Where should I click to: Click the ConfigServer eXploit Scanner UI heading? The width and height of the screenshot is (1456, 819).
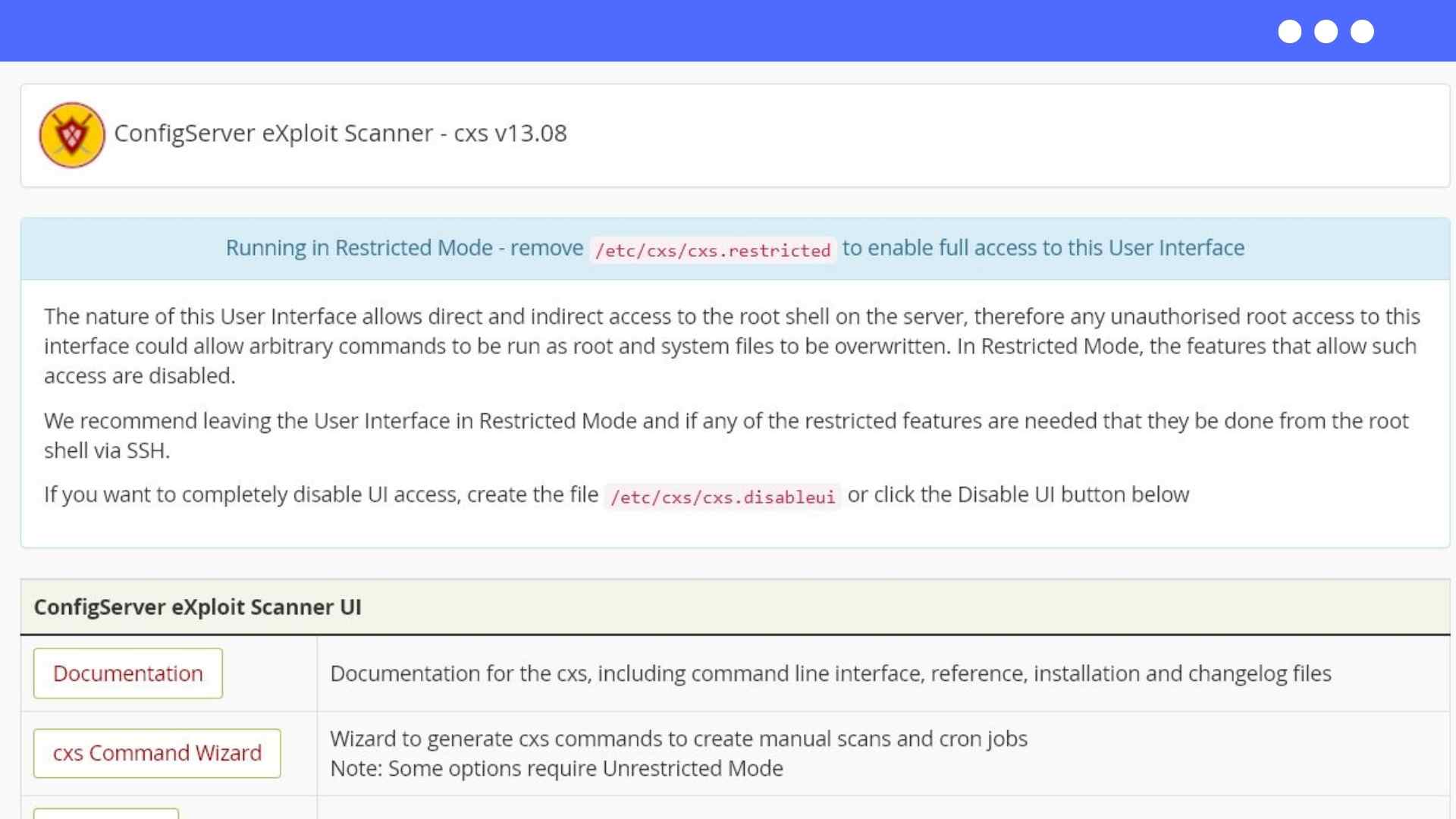[x=197, y=607]
